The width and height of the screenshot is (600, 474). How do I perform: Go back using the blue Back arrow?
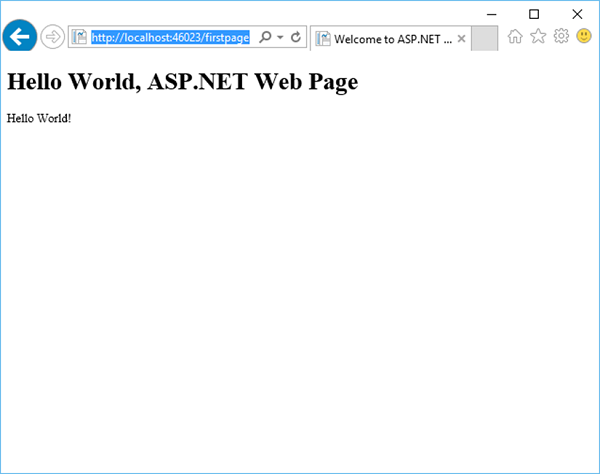point(19,37)
